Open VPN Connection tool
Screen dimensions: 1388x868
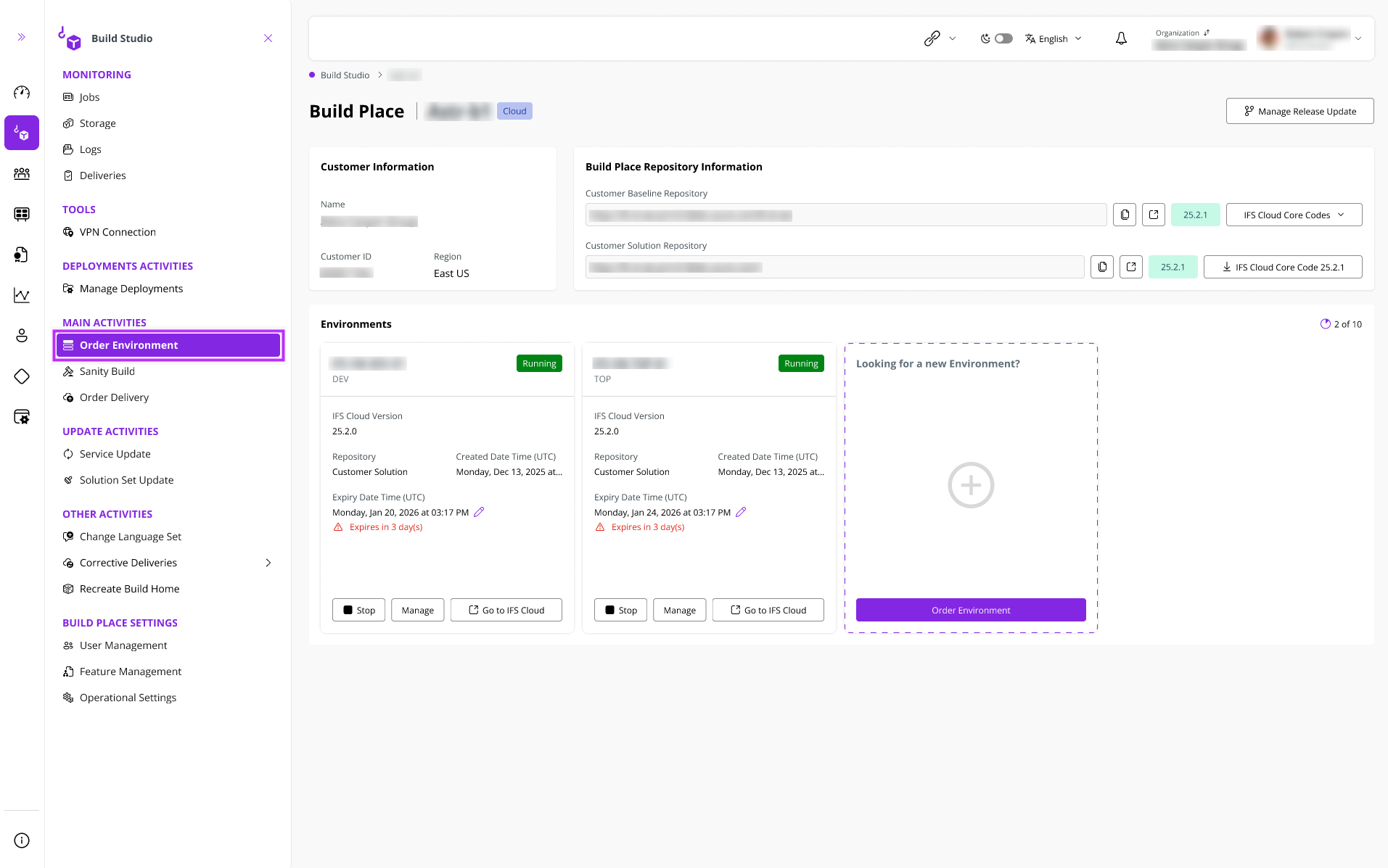tap(118, 232)
